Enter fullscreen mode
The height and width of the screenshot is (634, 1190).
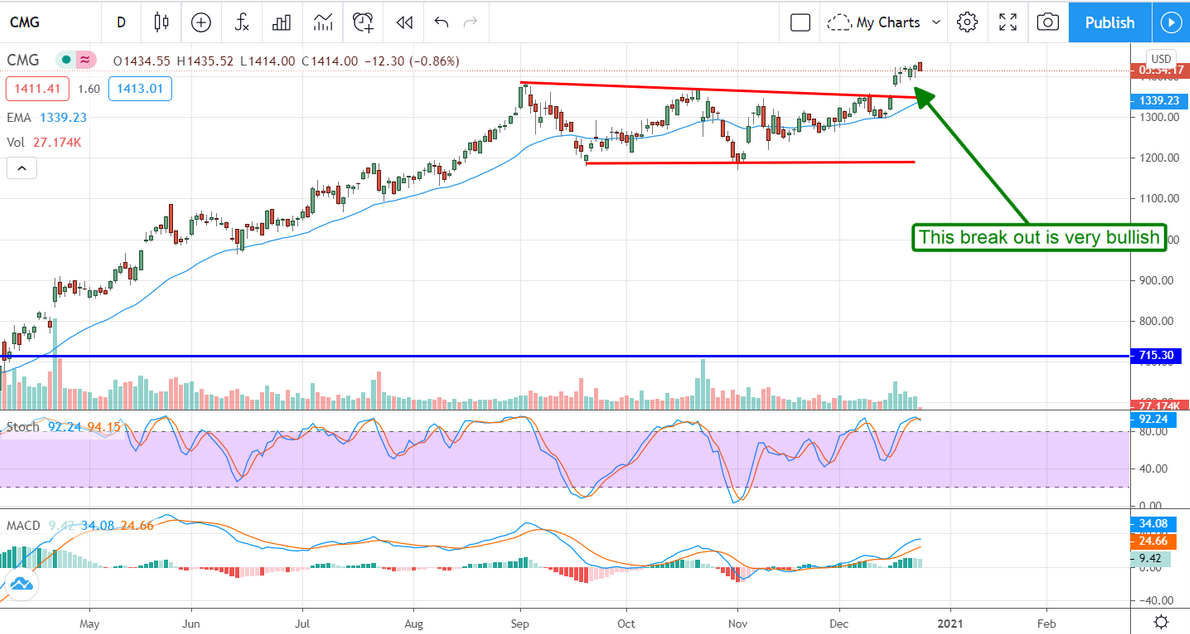[1008, 23]
